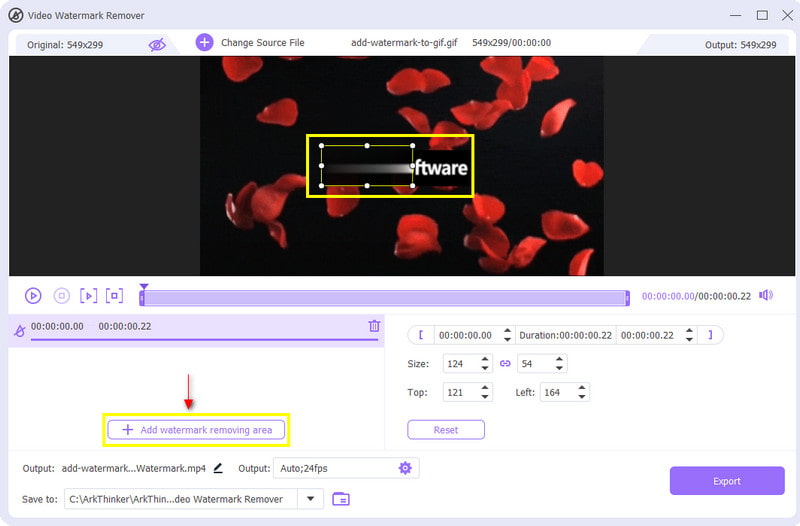The height and width of the screenshot is (526, 800).
Task: Click the watermark selection box top-center handle
Action: pos(367,146)
